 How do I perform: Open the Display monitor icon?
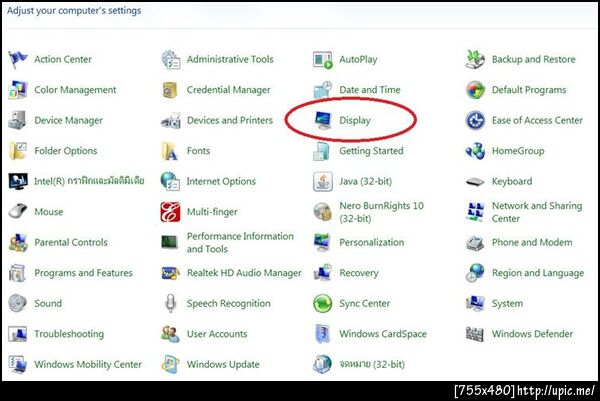coord(323,120)
